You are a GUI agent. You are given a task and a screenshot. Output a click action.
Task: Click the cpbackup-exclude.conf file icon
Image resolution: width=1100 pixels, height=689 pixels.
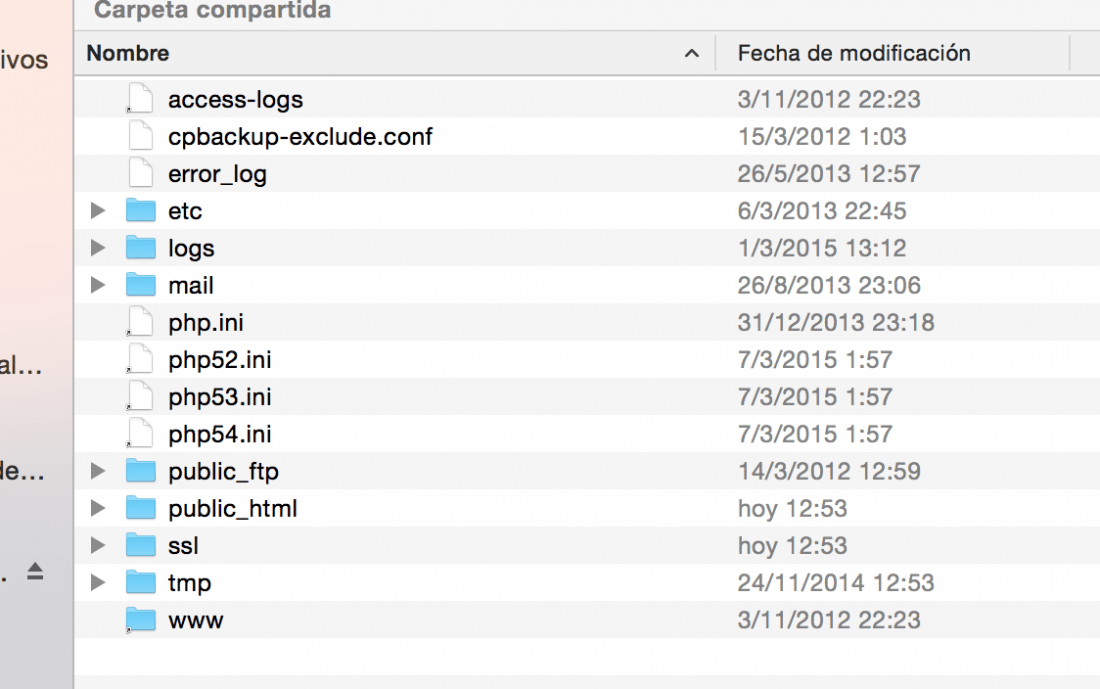tap(140, 136)
